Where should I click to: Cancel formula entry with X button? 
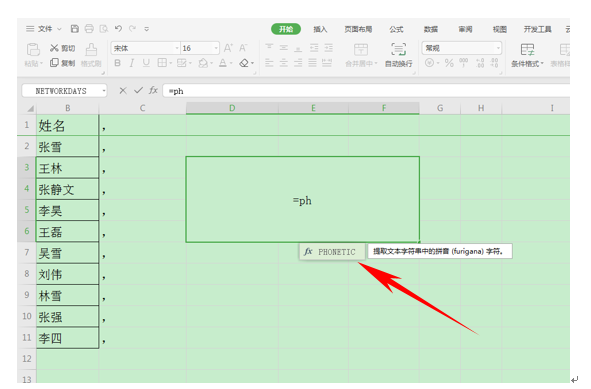(123, 90)
